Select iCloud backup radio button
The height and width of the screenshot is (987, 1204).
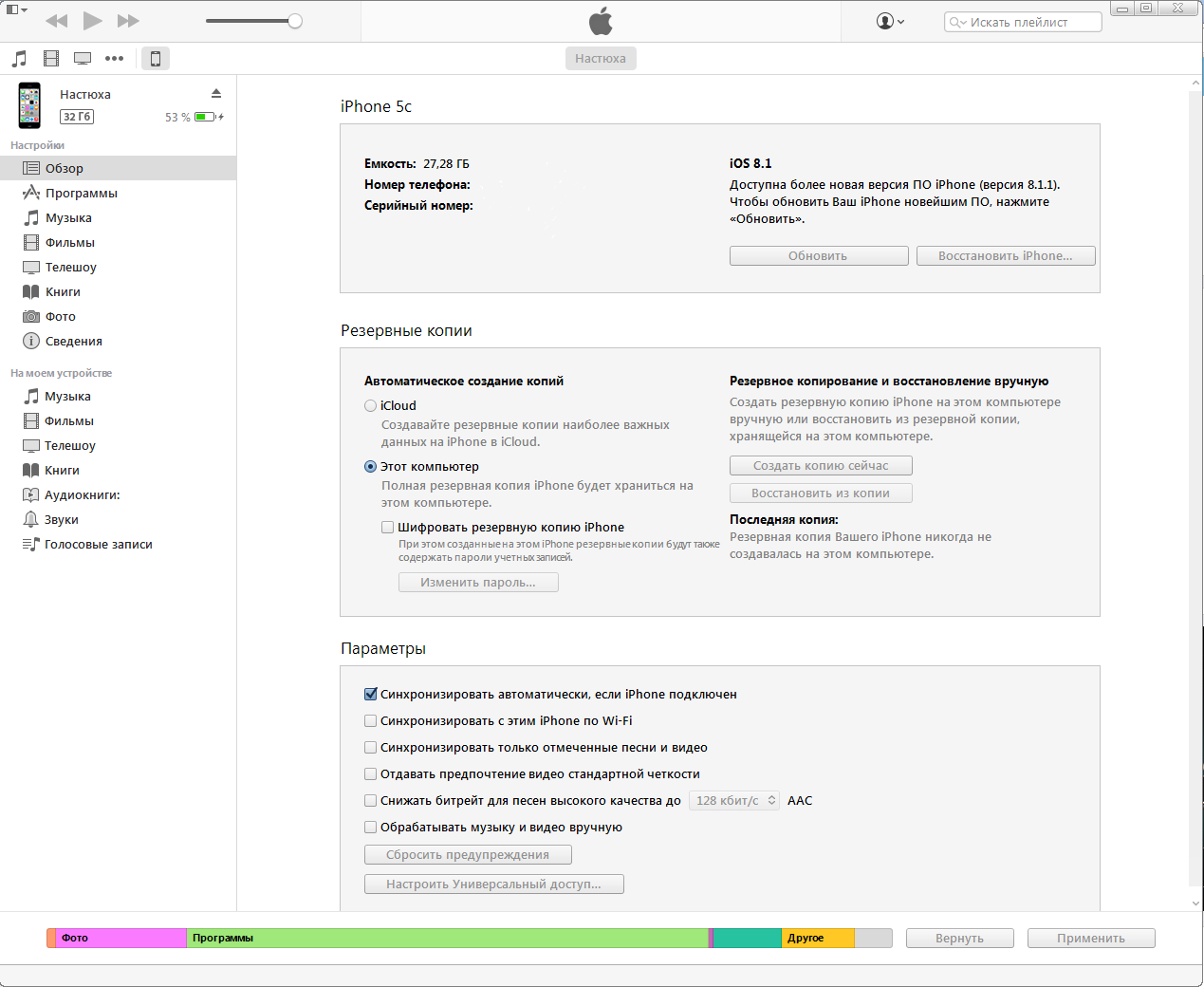point(371,406)
